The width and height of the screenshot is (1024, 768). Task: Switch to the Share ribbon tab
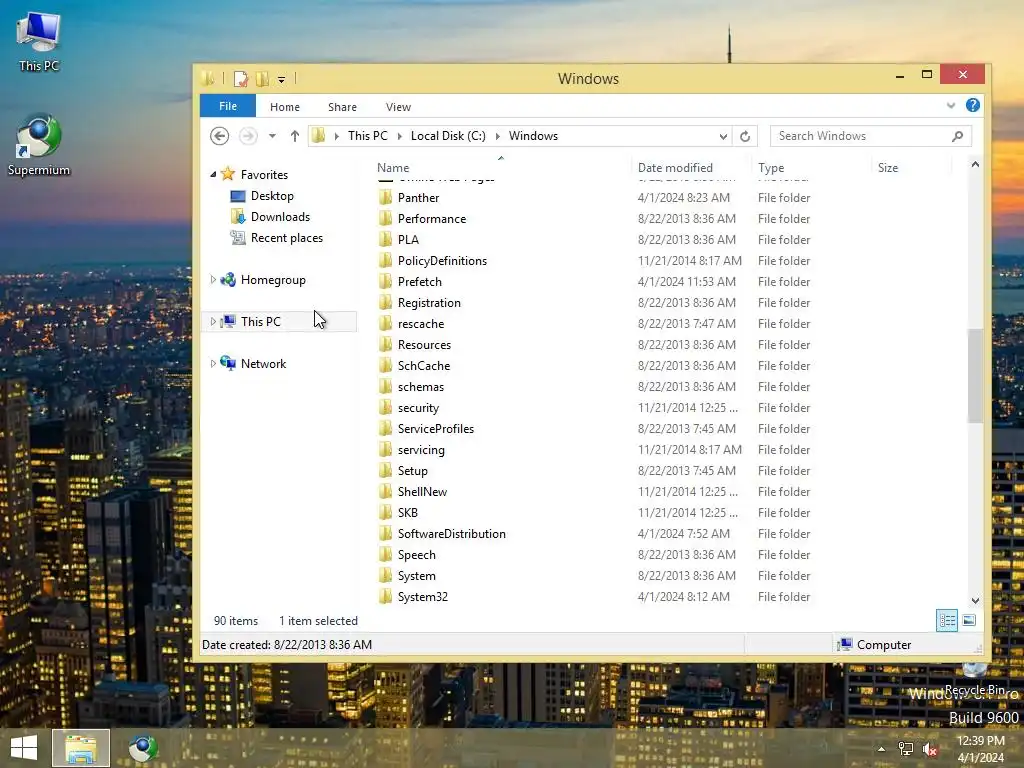342,106
